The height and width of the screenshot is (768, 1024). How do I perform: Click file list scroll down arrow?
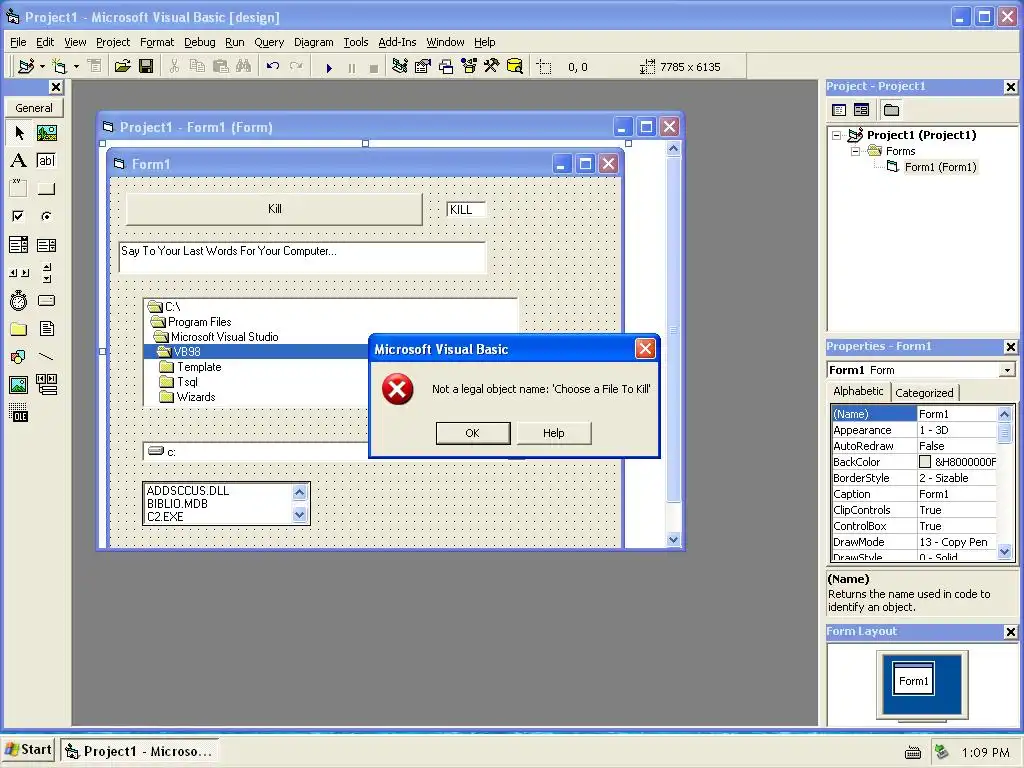pos(300,515)
